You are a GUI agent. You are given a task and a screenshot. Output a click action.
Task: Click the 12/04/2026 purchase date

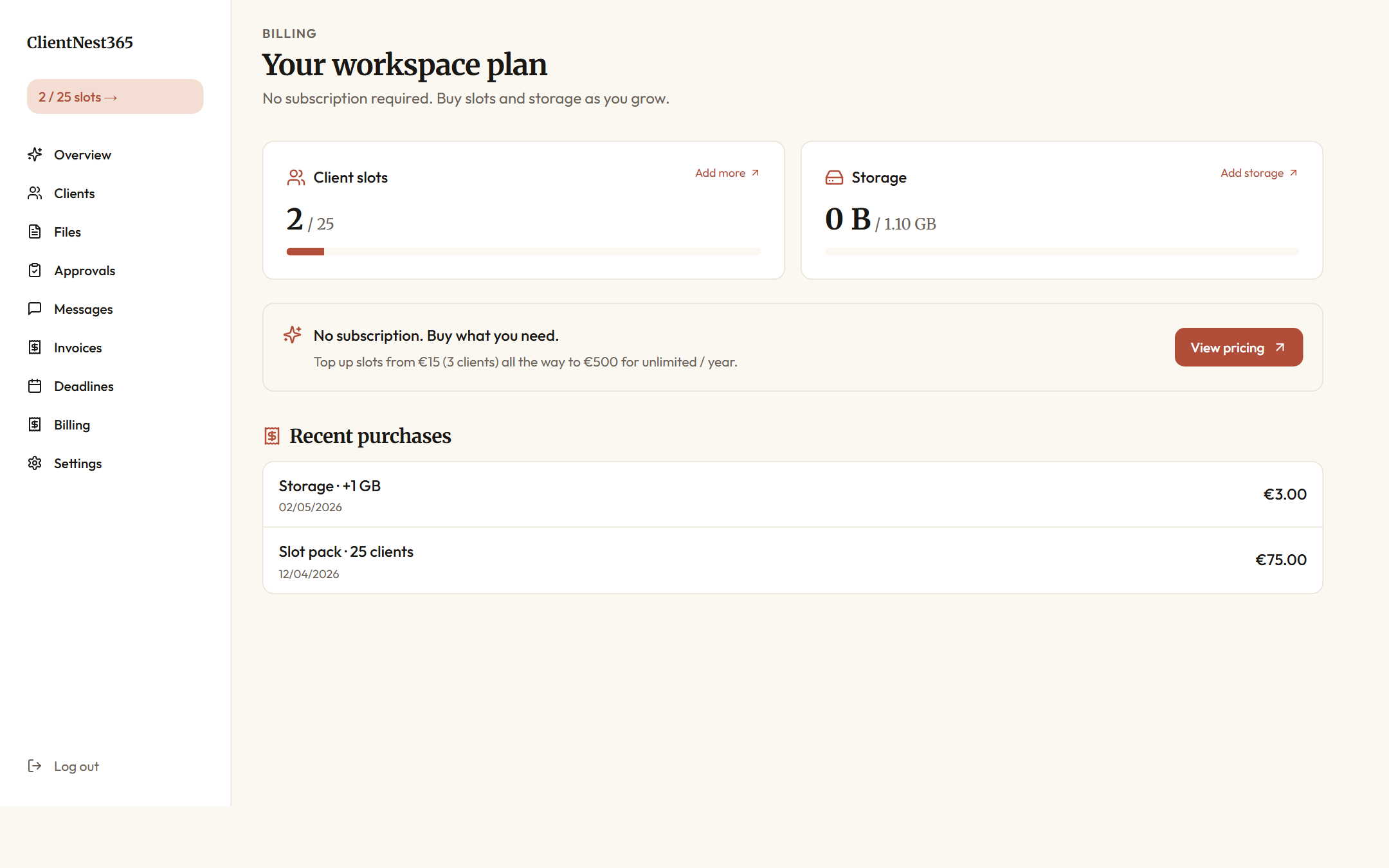309,574
